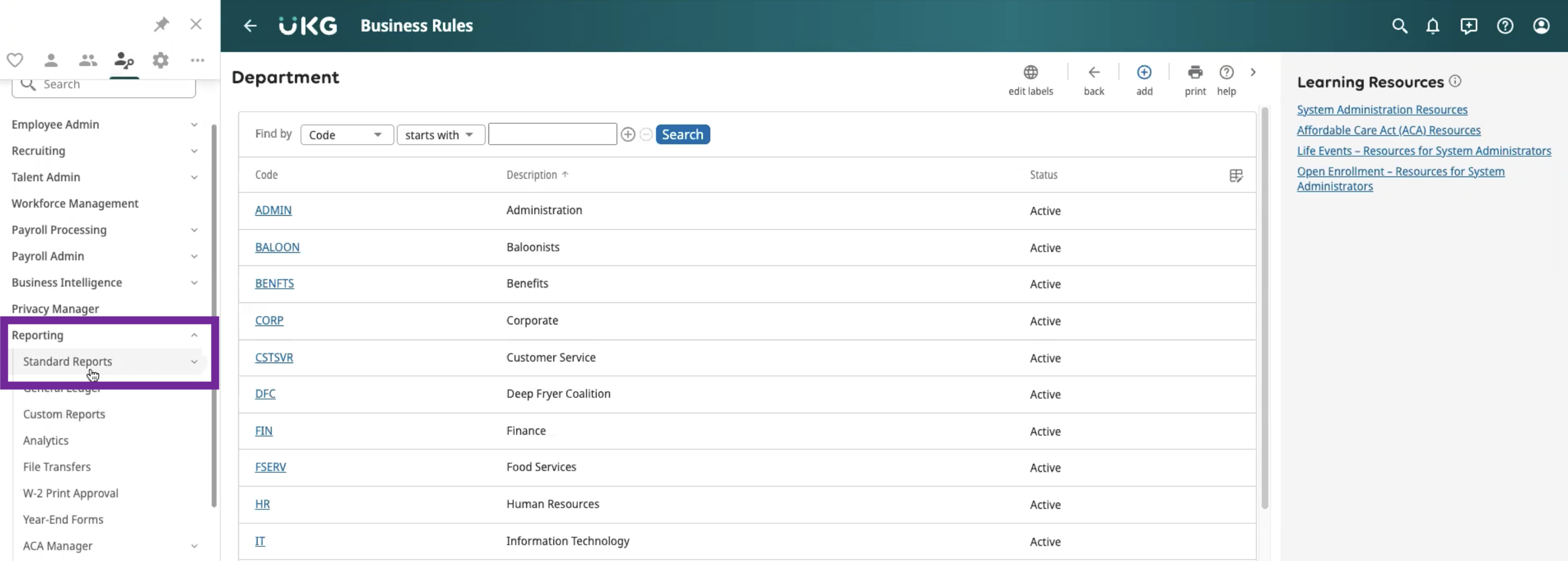Image resolution: width=1568 pixels, height=561 pixels.
Task: Open the favorites heart tab
Action: click(x=15, y=60)
